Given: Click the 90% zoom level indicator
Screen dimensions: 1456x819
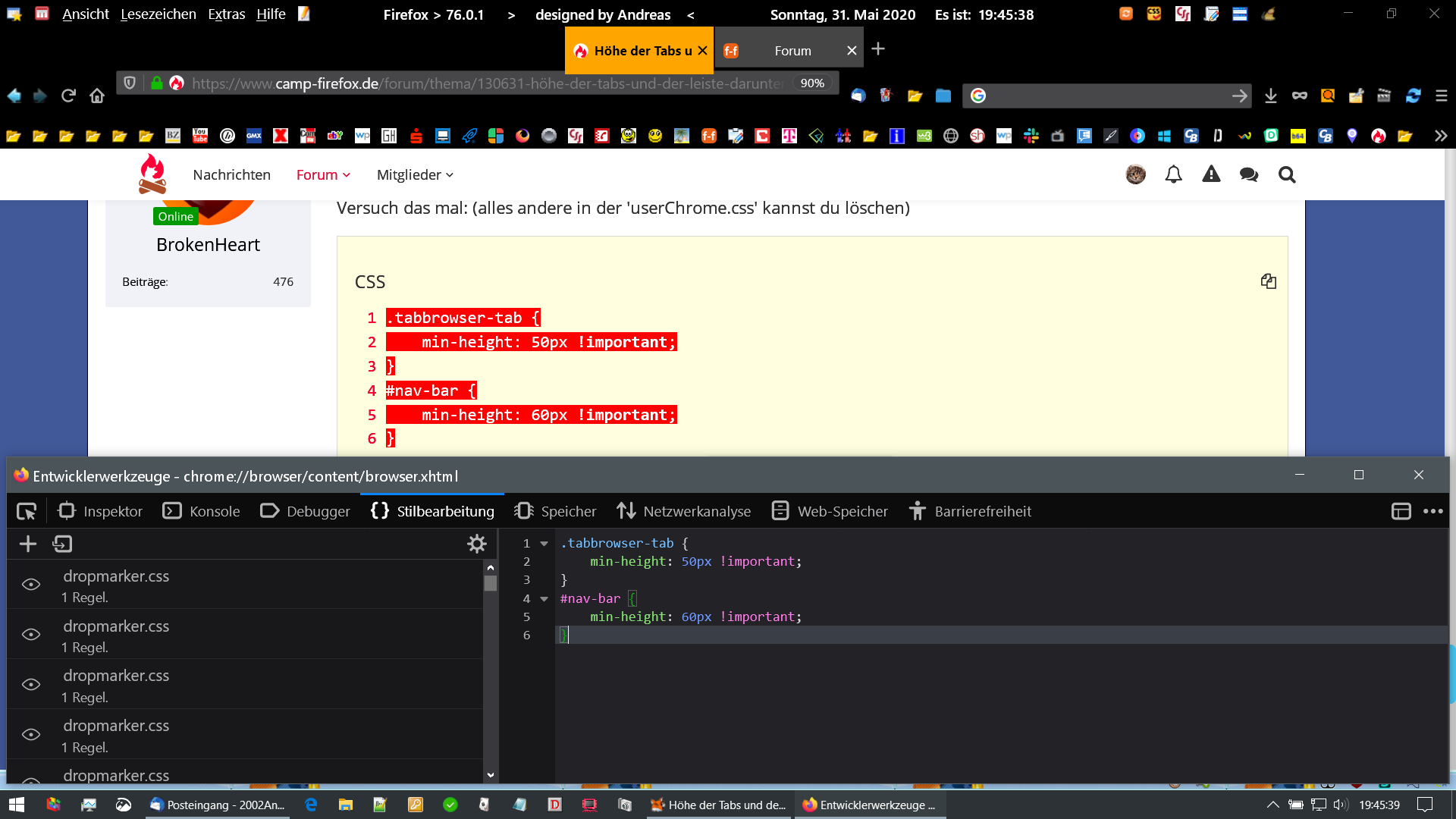Looking at the screenshot, I should tap(812, 83).
